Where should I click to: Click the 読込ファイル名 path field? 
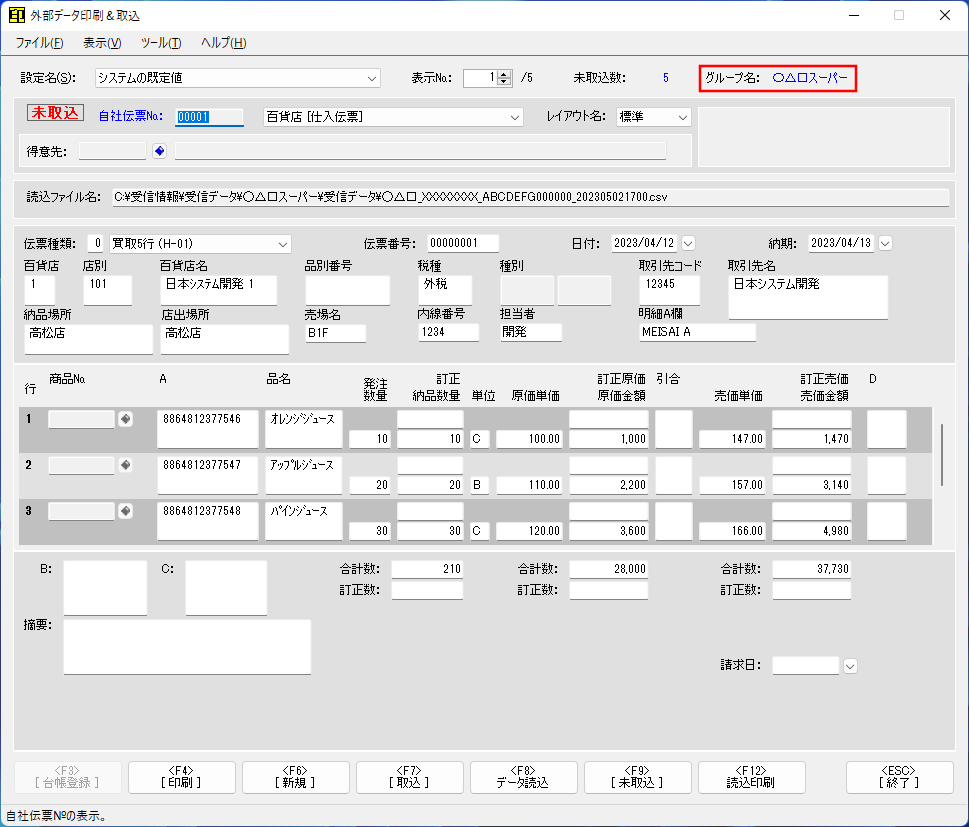(530, 197)
